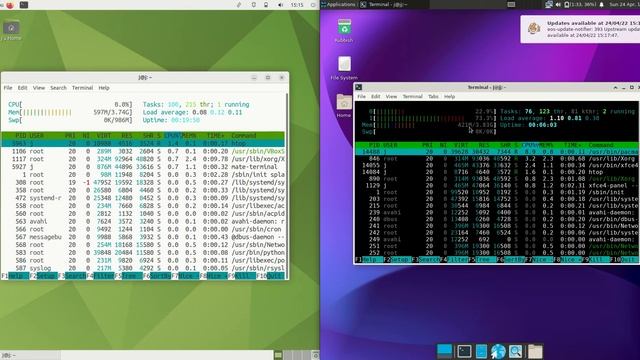Open Help menu in the left terminal window
This screenshot has width=640, height=360.
click(x=104, y=88)
